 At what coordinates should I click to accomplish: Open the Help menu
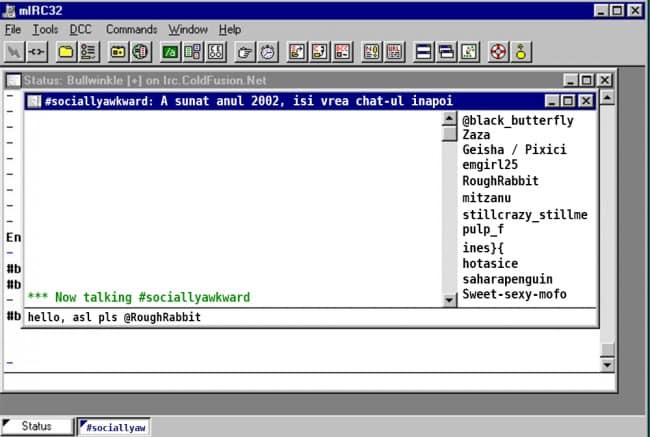pyautogui.click(x=230, y=30)
